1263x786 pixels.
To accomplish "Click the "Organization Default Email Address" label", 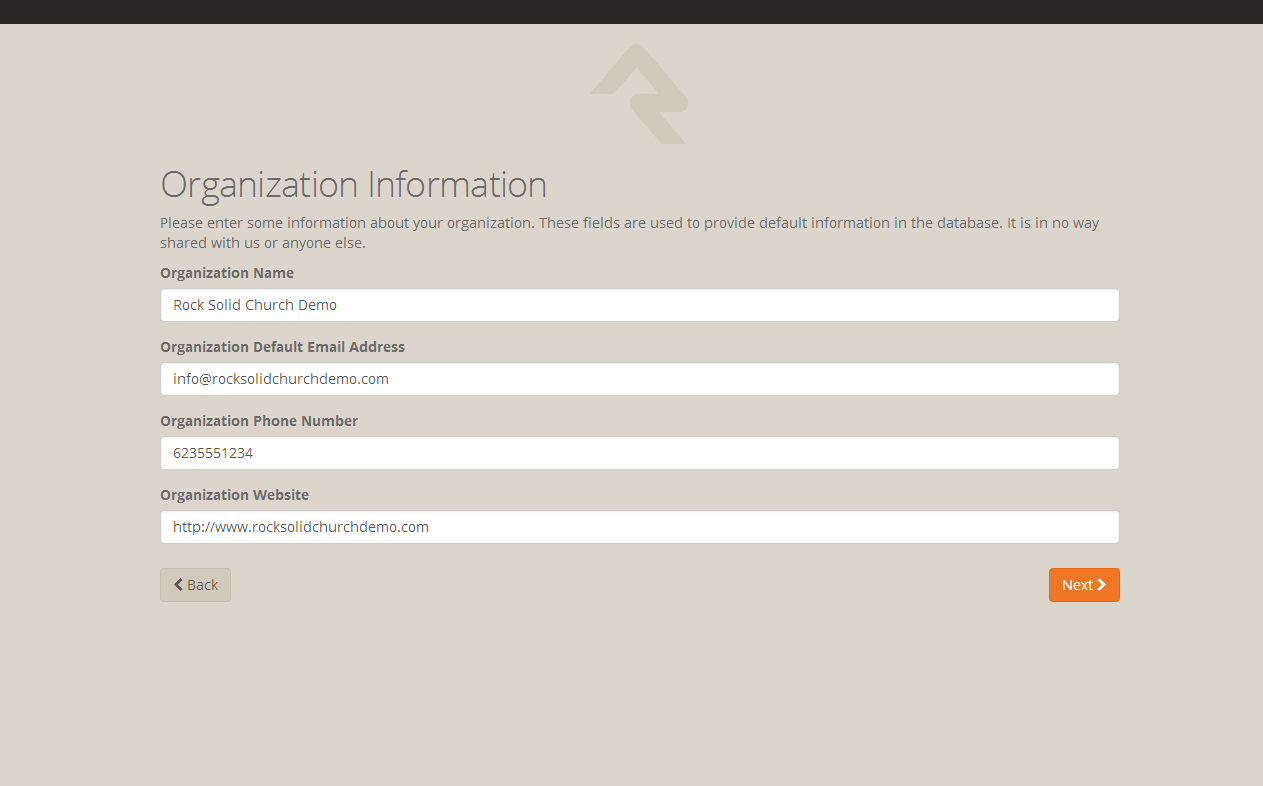I will (282, 347).
